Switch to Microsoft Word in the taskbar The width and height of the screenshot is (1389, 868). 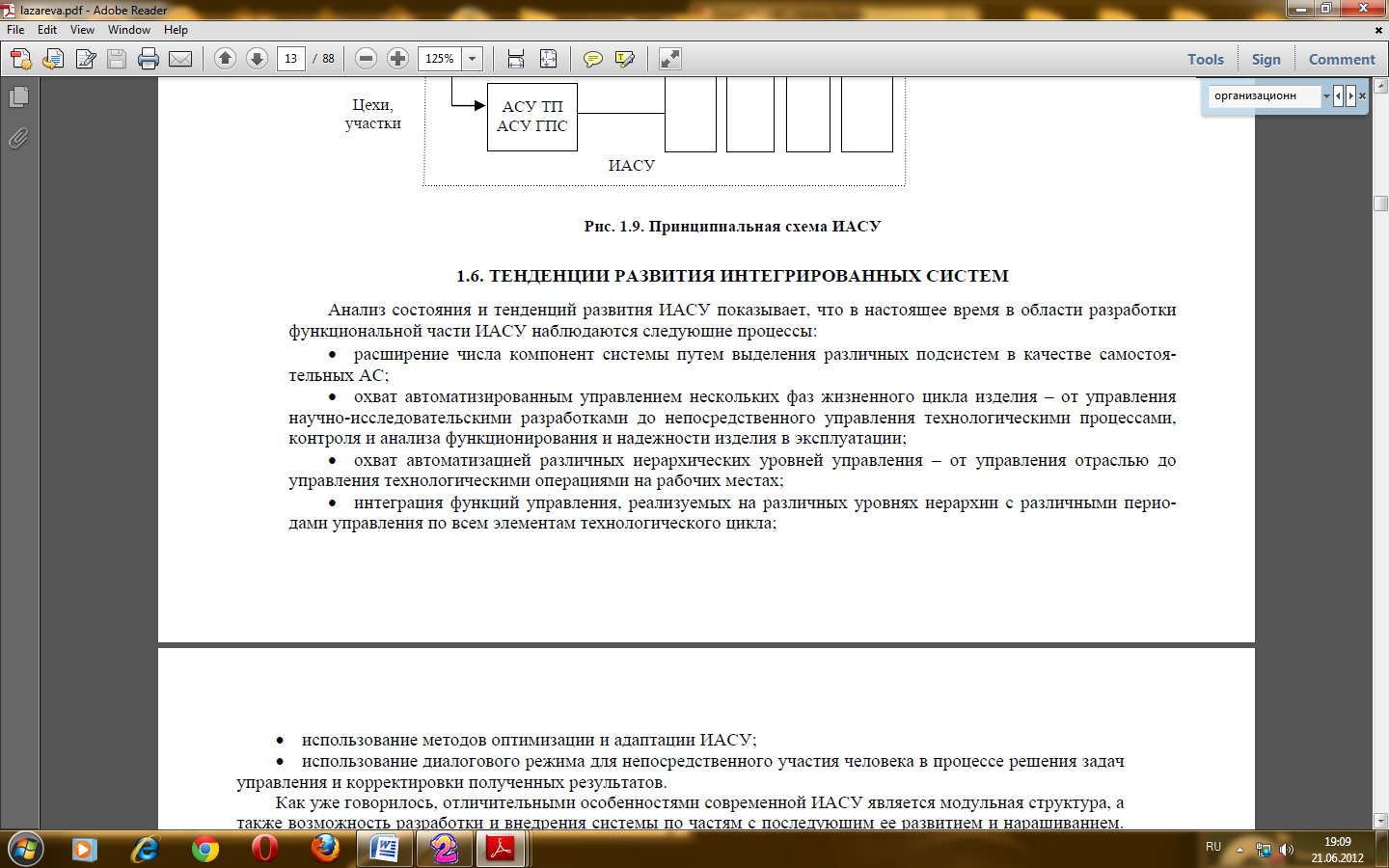(x=385, y=849)
